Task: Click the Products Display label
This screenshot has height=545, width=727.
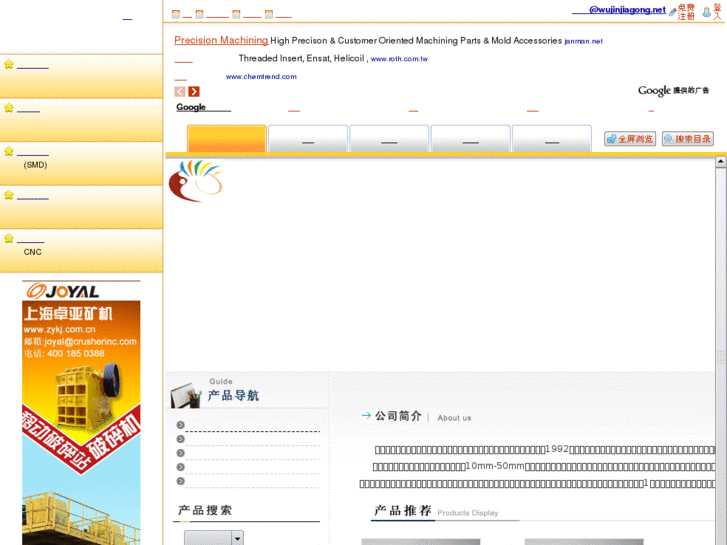Action: (467, 513)
